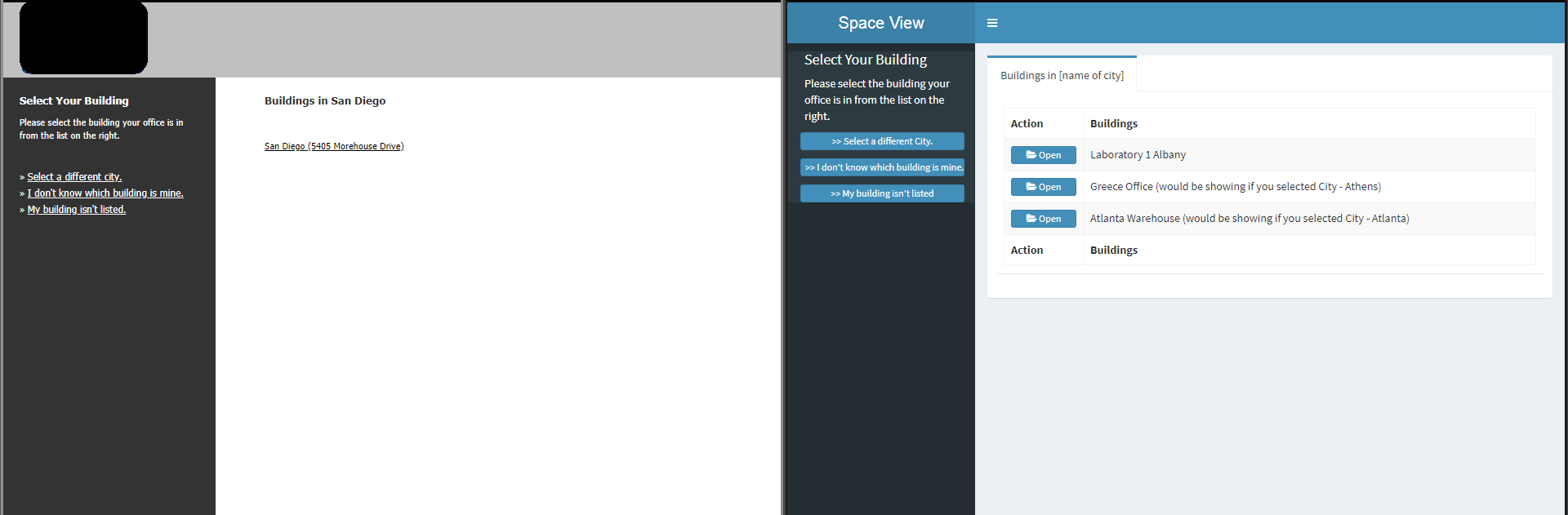The image size is (1568, 515).
Task: Toggle the hamburger menu in Space View
Action: 992,23
